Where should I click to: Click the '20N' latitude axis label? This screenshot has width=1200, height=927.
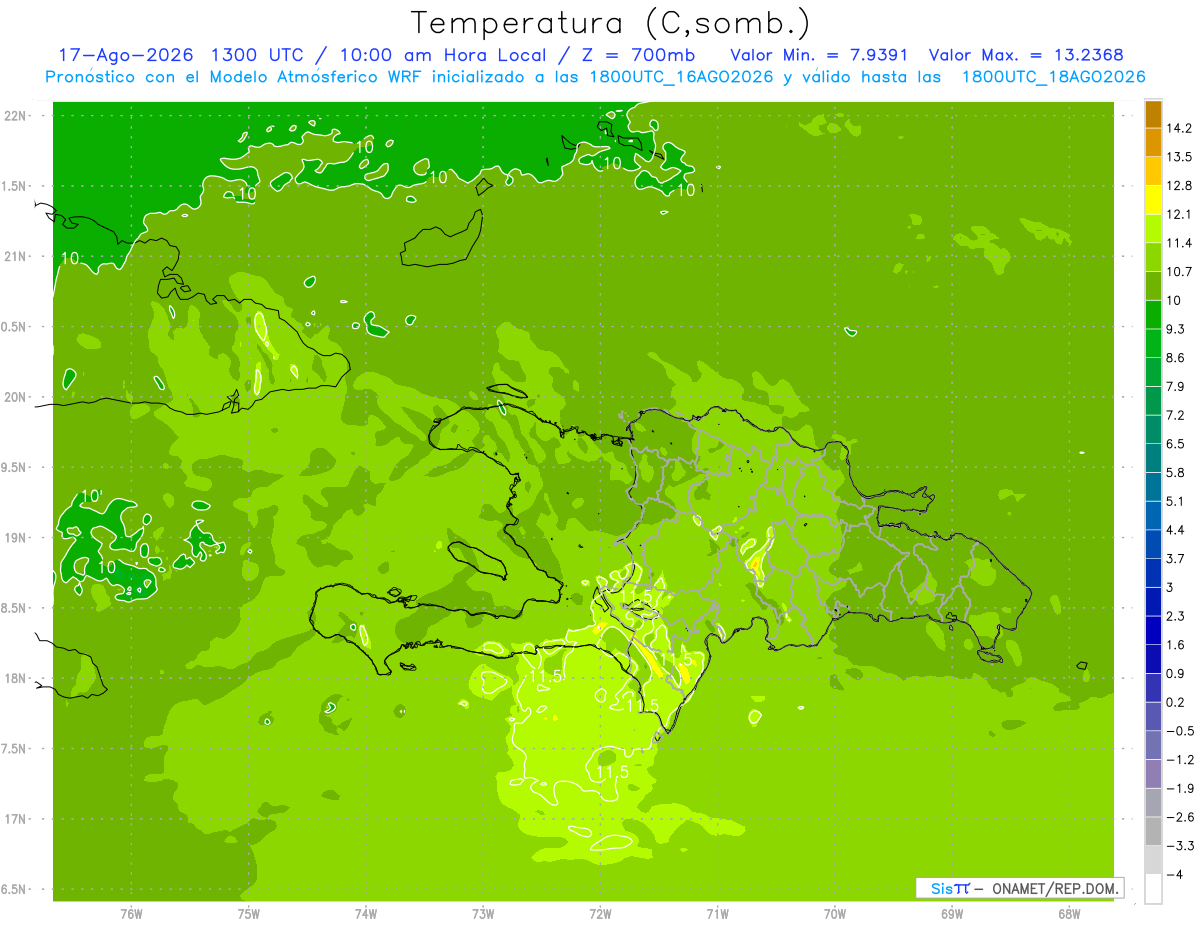click(x=16, y=397)
